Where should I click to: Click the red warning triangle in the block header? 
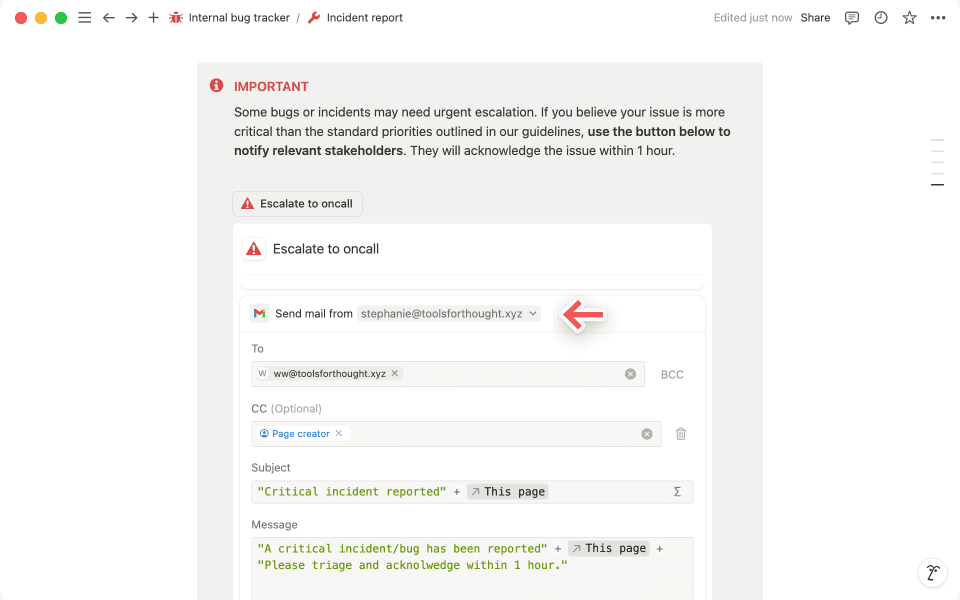click(253, 248)
